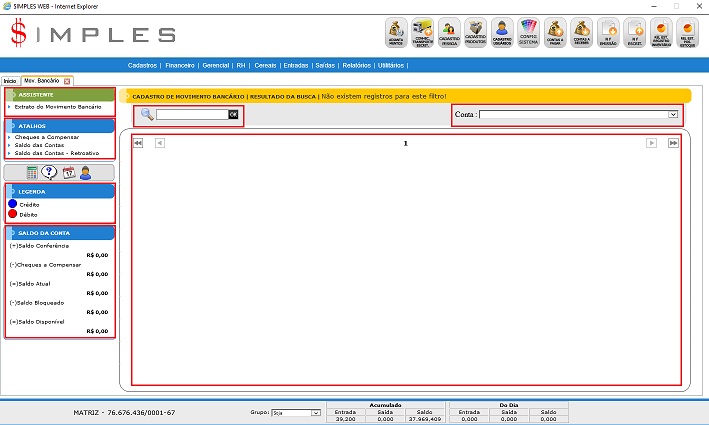Click the Contas a Pagar money bag icon
709x425 pixels.
556,33
